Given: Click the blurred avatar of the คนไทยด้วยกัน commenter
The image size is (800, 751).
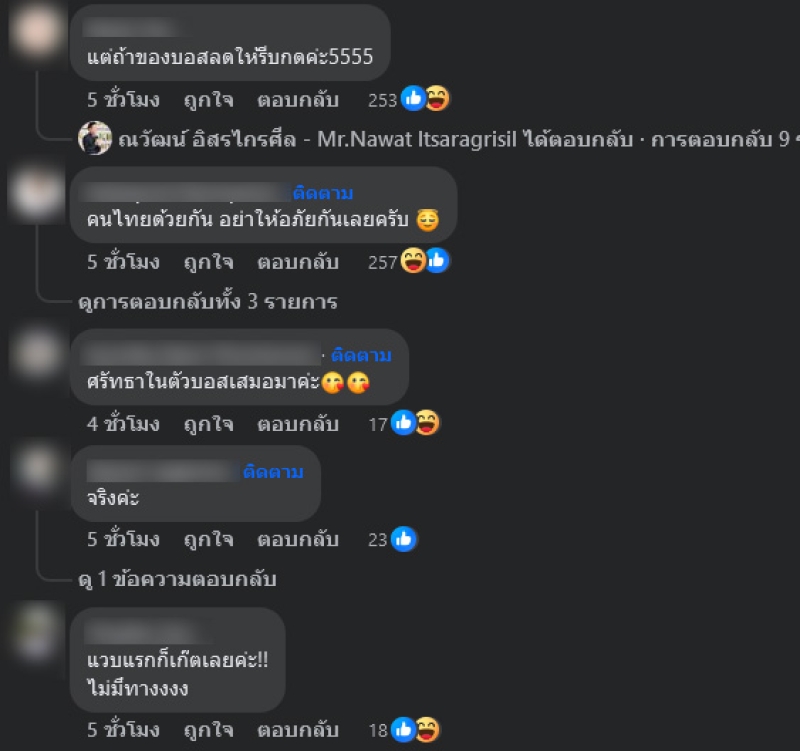Looking at the screenshot, I should click(37, 194).
